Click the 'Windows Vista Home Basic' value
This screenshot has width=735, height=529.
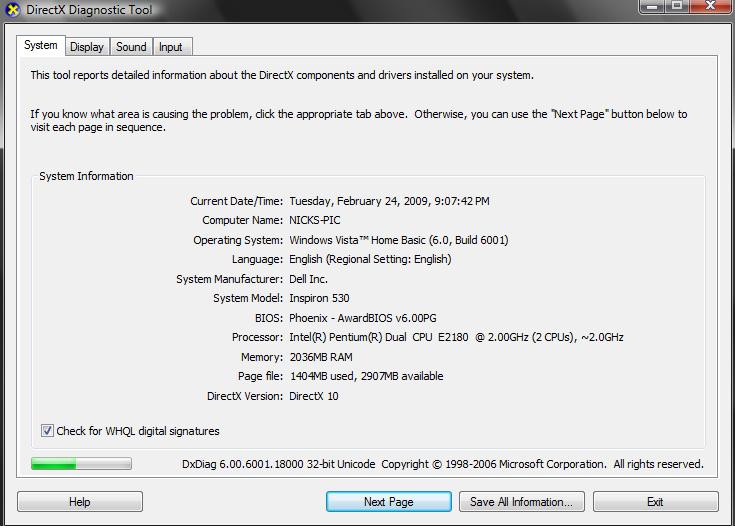tap(357, 240)
